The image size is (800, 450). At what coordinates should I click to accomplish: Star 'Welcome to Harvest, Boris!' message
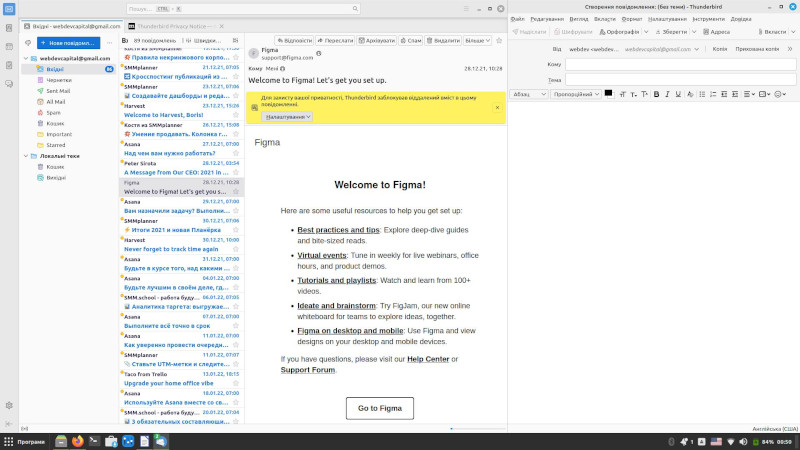tap(236, 115)
